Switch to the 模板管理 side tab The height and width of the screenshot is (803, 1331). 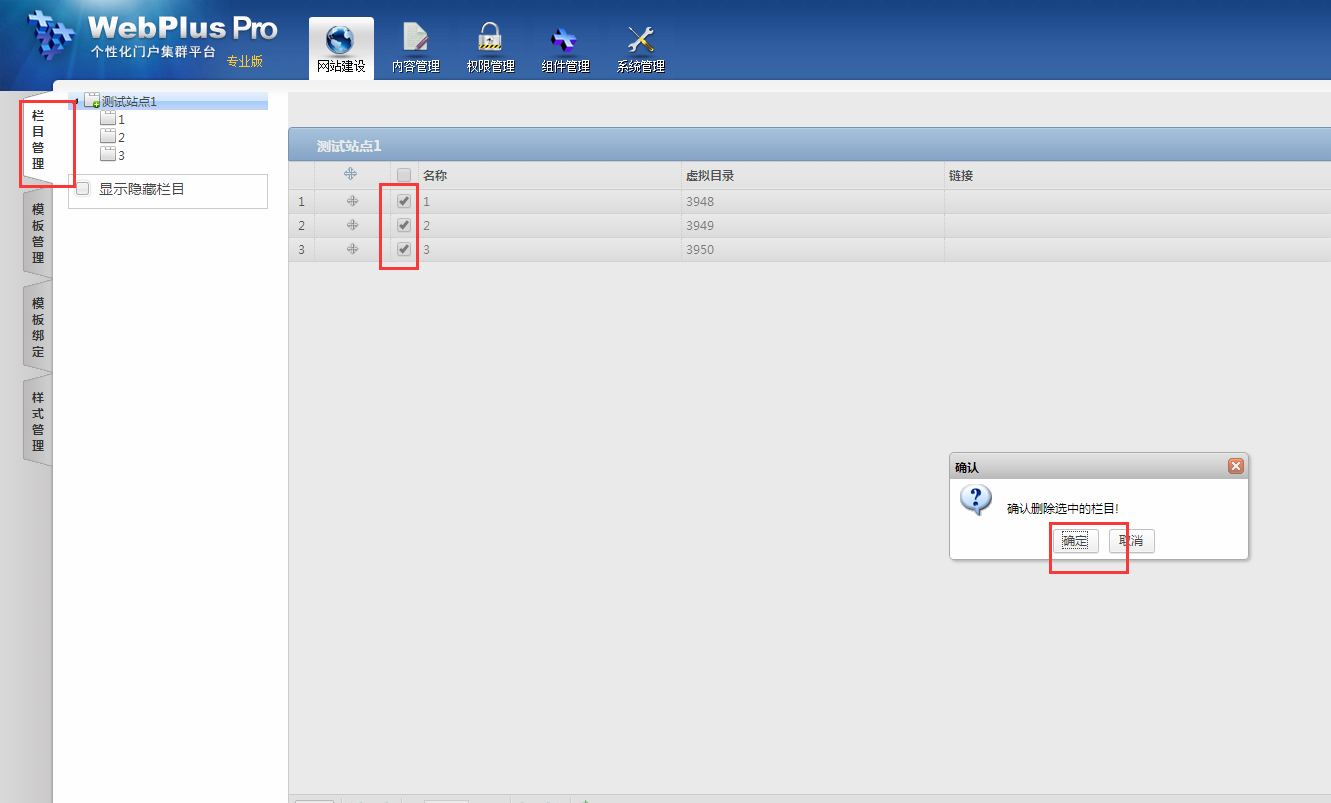(38, 234)
